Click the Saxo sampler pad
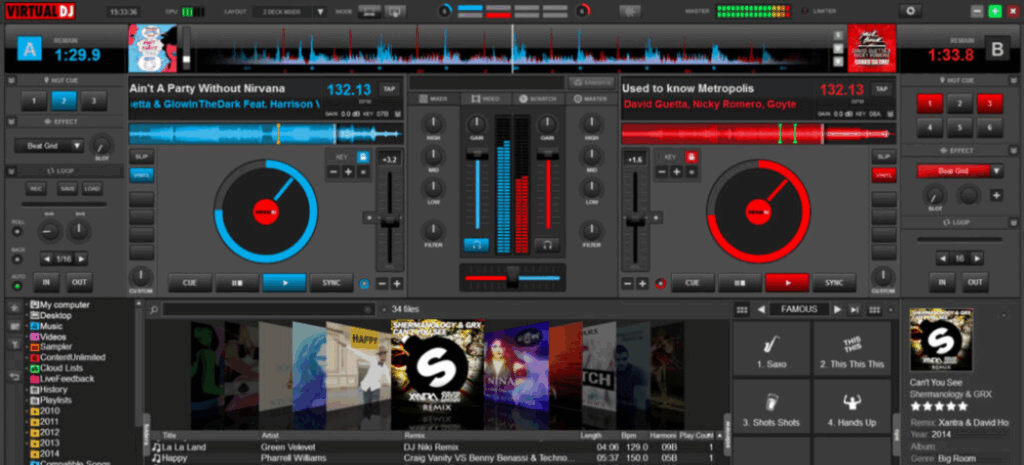1024x465 pixels. 771,350
